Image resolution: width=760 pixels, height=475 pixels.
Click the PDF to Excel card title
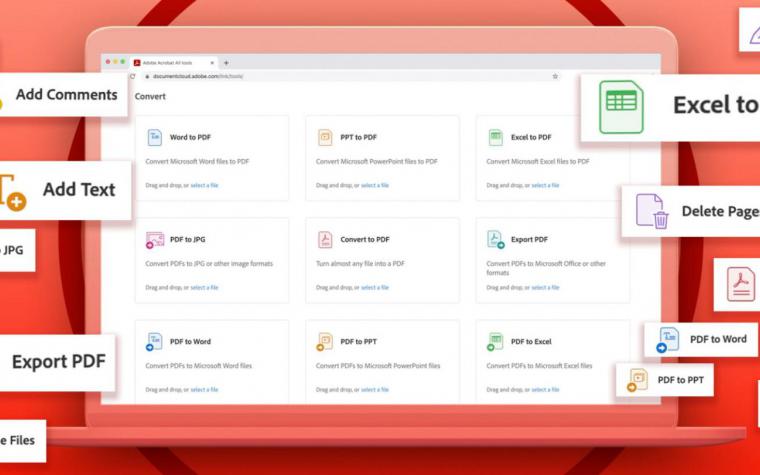point(531,342)
